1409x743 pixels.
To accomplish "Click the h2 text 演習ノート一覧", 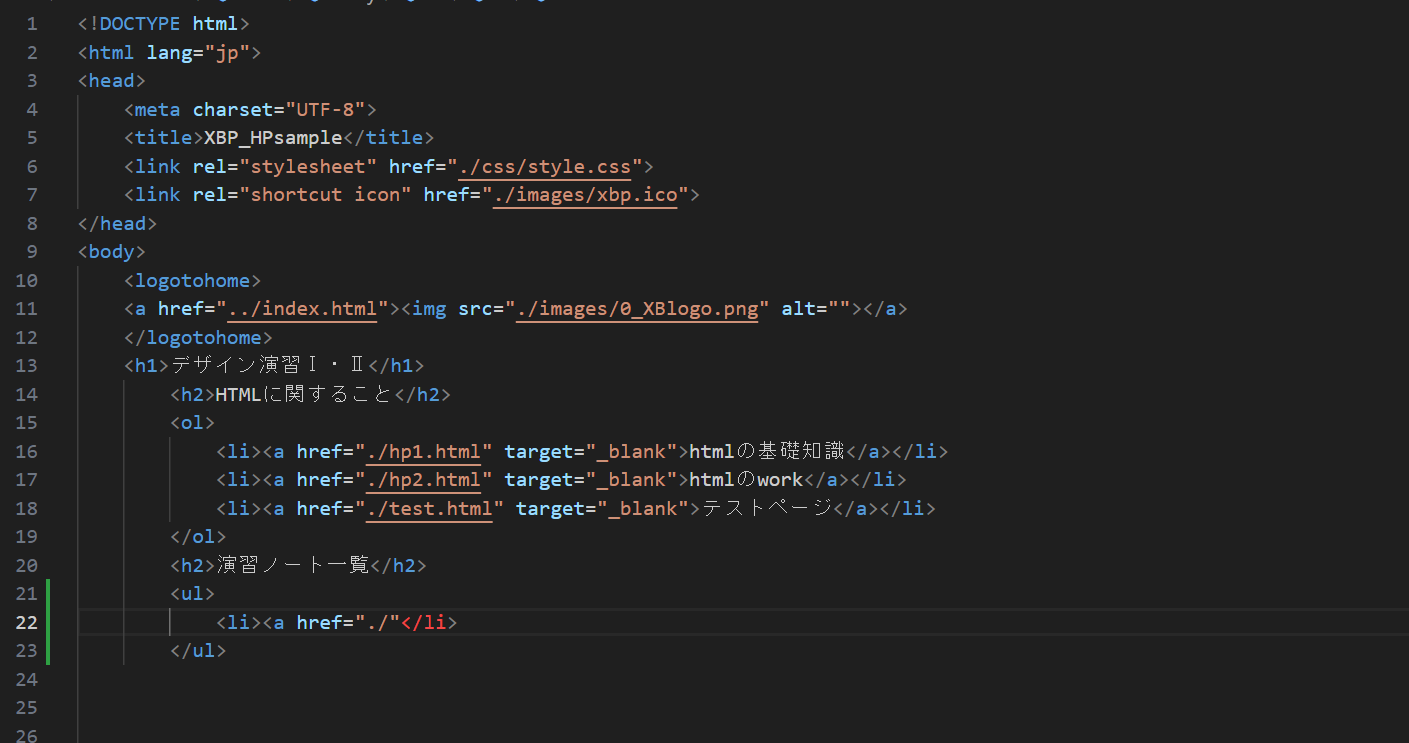I will (293, 565).
